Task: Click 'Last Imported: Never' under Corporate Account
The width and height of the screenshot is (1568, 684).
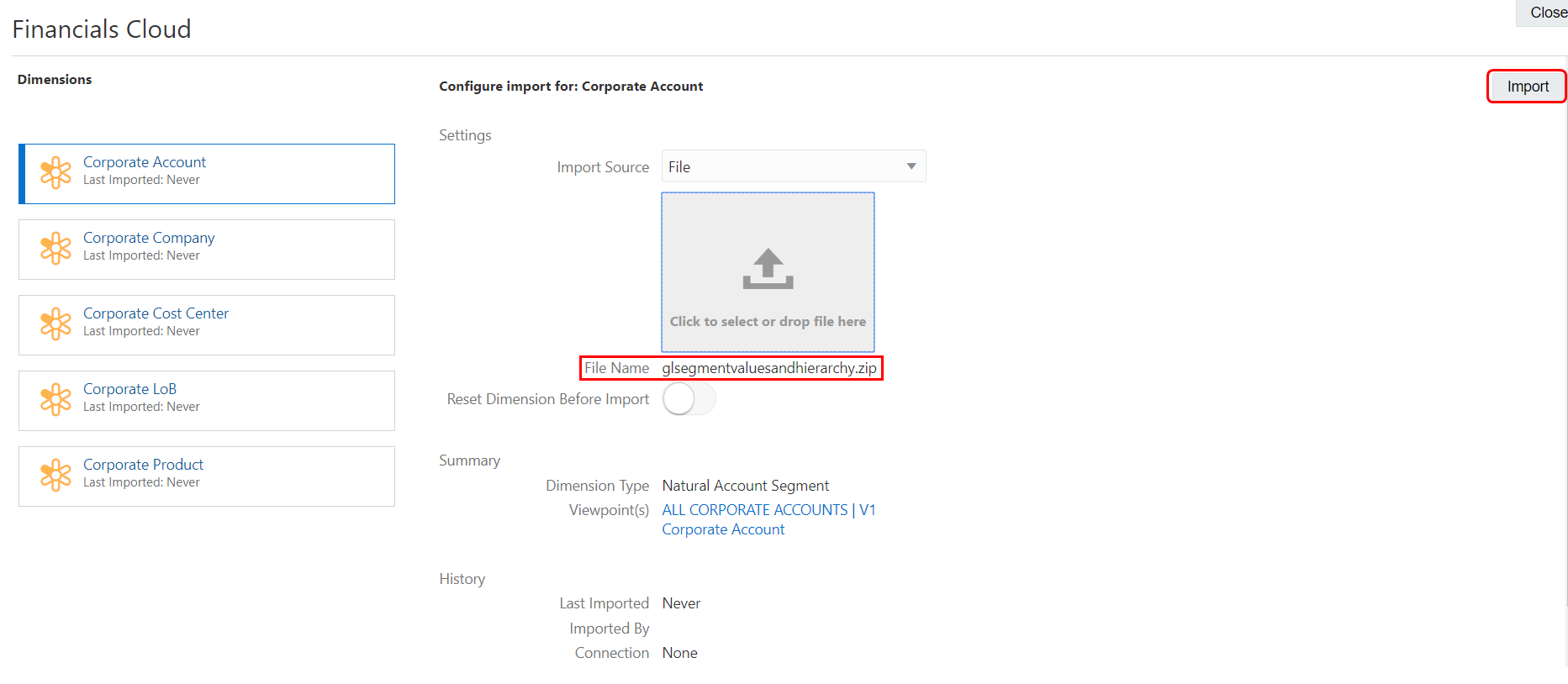Action: (x=141, y=180)
